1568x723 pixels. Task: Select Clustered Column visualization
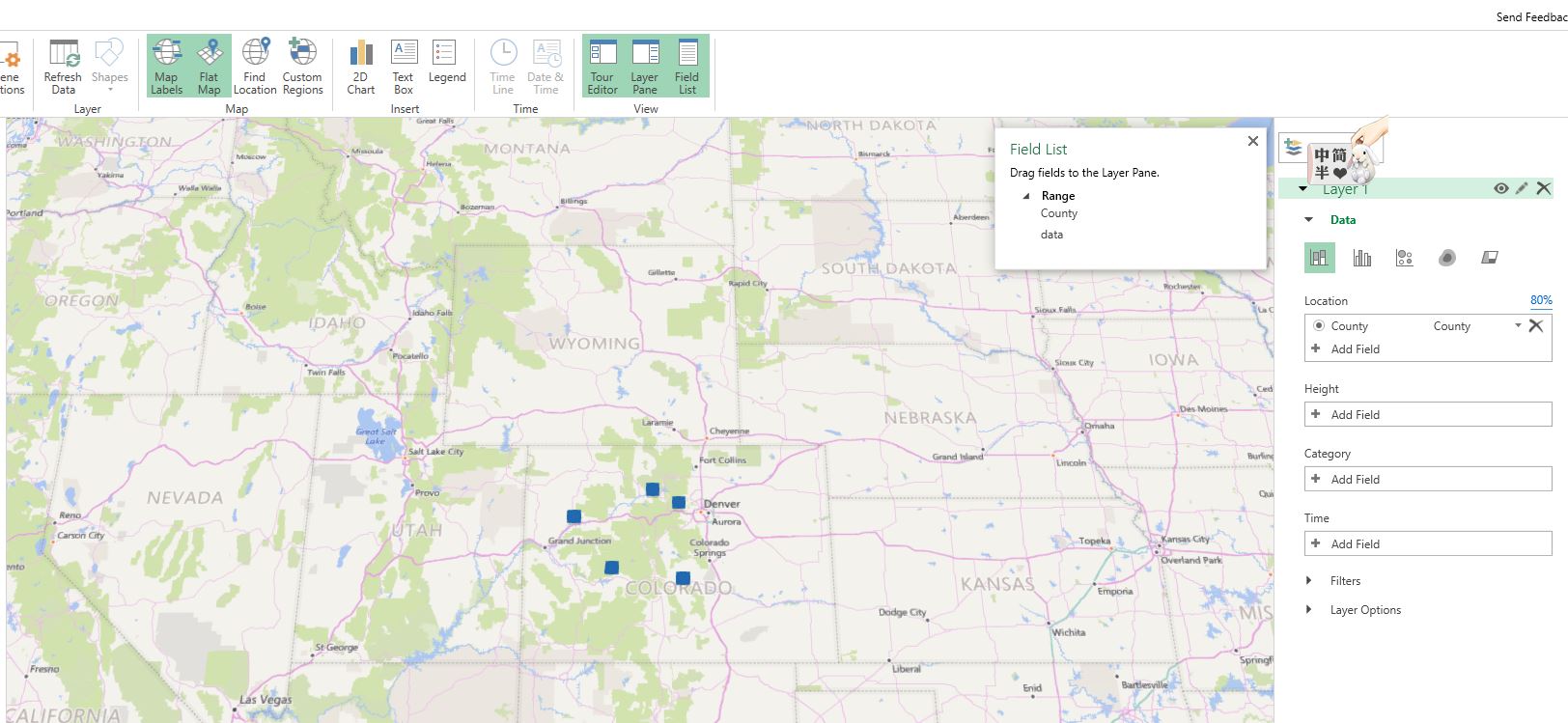pos(1362,258)
